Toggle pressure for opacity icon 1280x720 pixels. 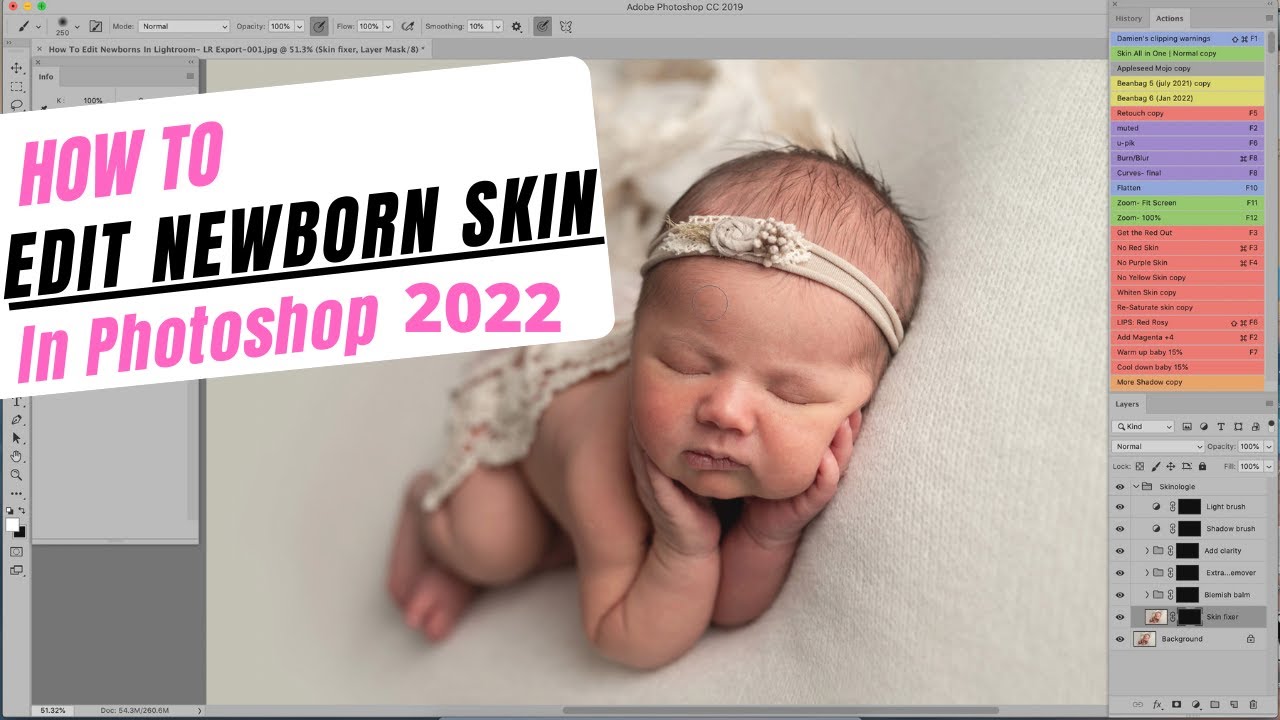319,26
